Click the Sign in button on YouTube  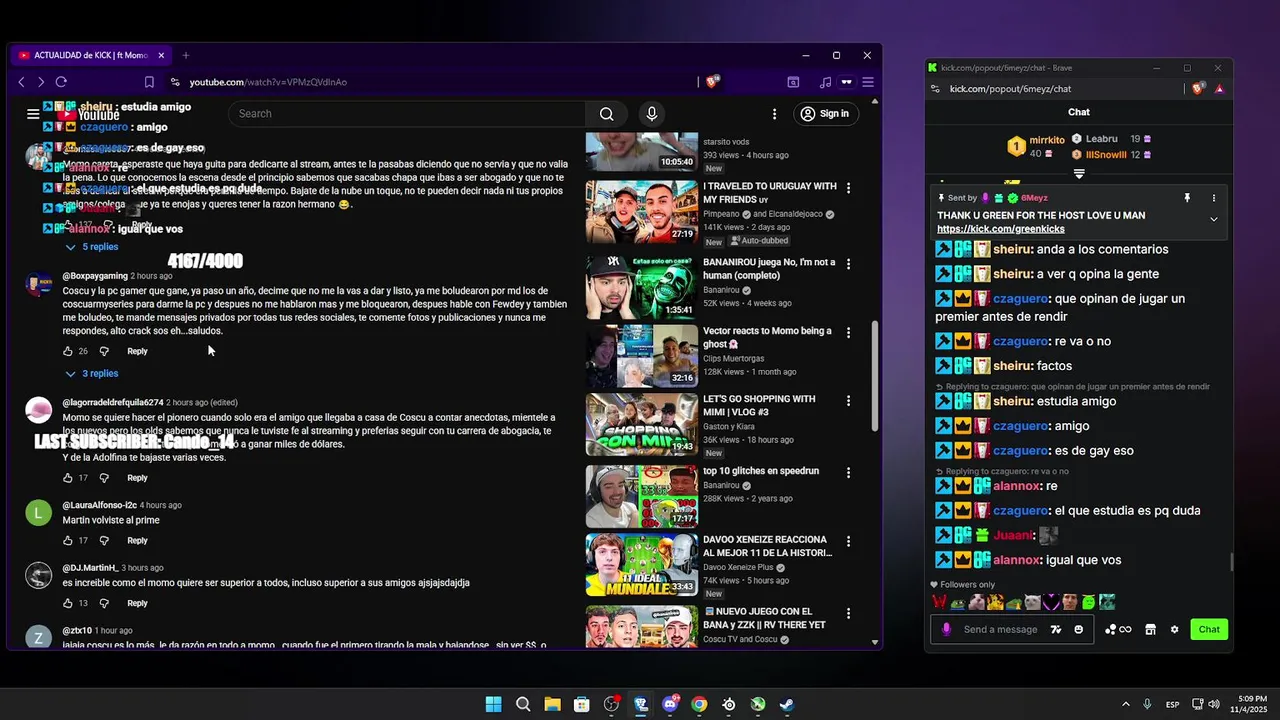tap(825, 114)
